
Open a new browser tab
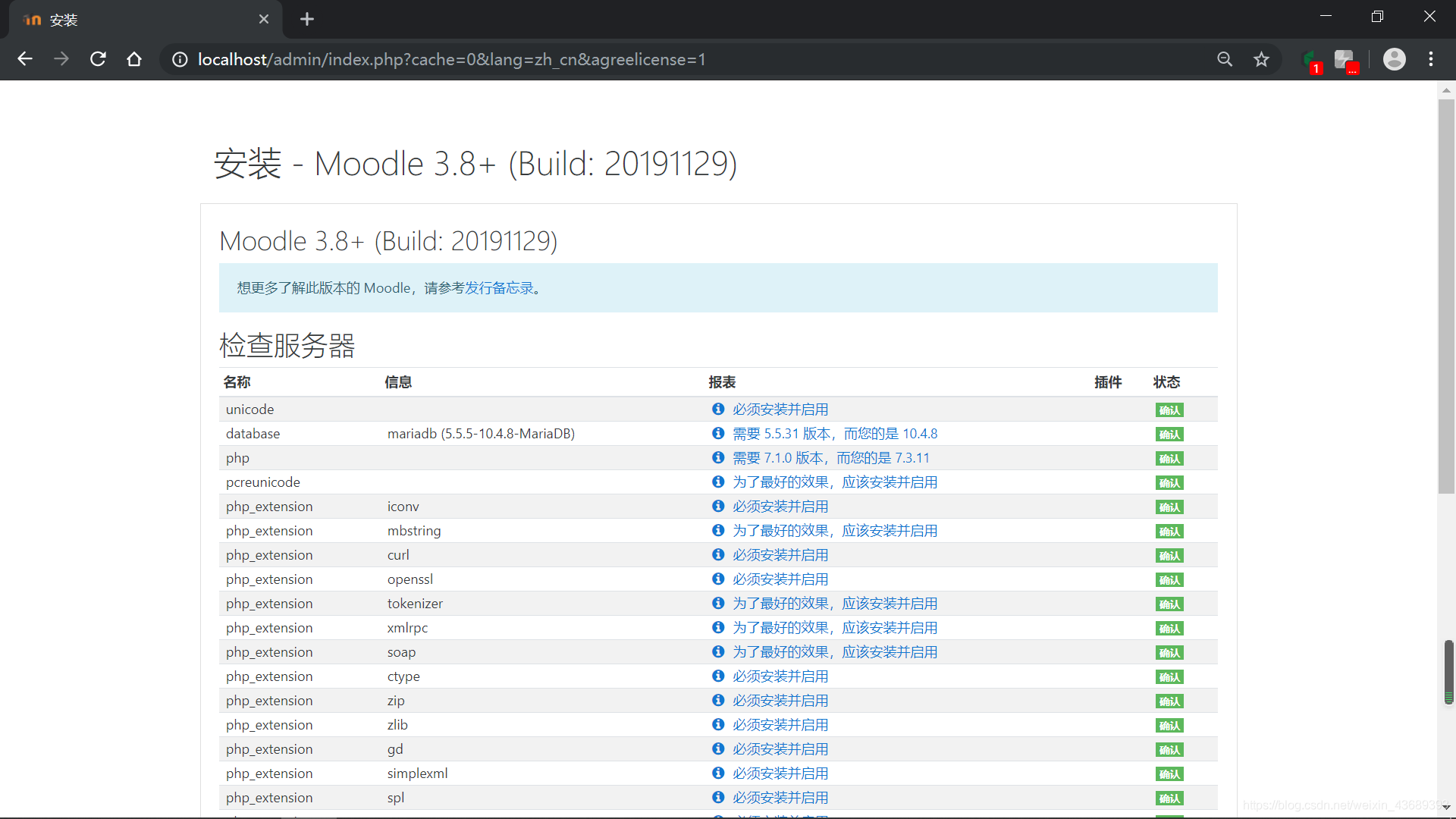coord(307,20)
